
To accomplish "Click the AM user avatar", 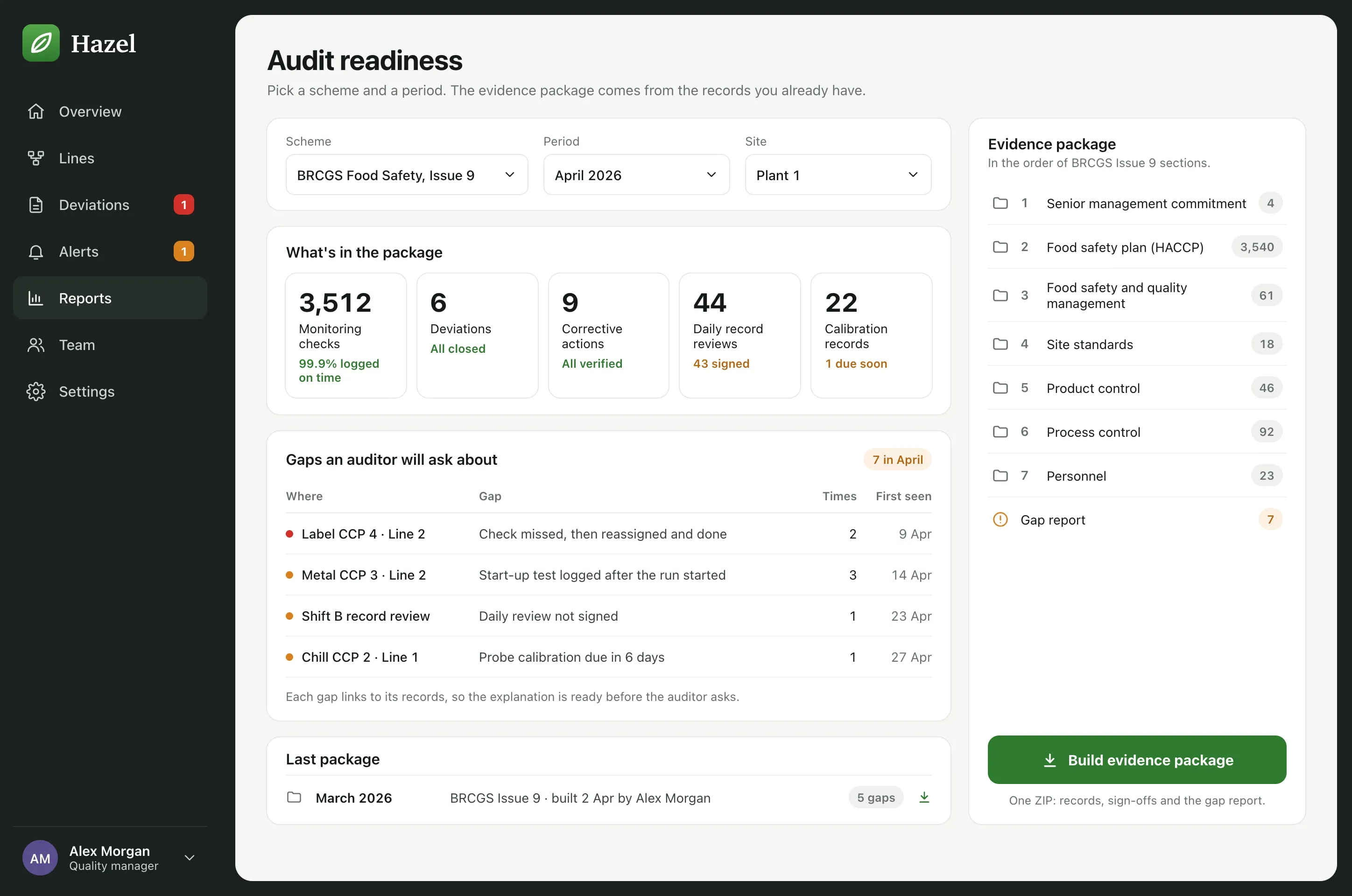I will coord(40,858).
